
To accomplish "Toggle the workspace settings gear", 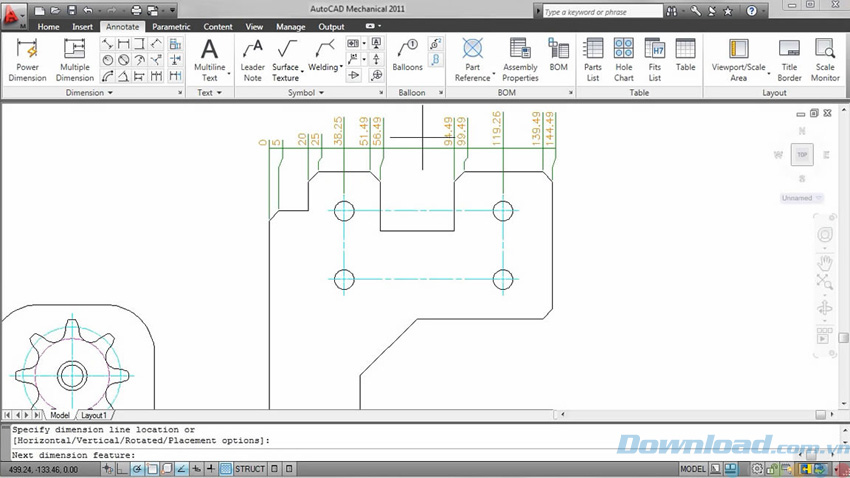I will pyautogui.click(x=757, y=469).
